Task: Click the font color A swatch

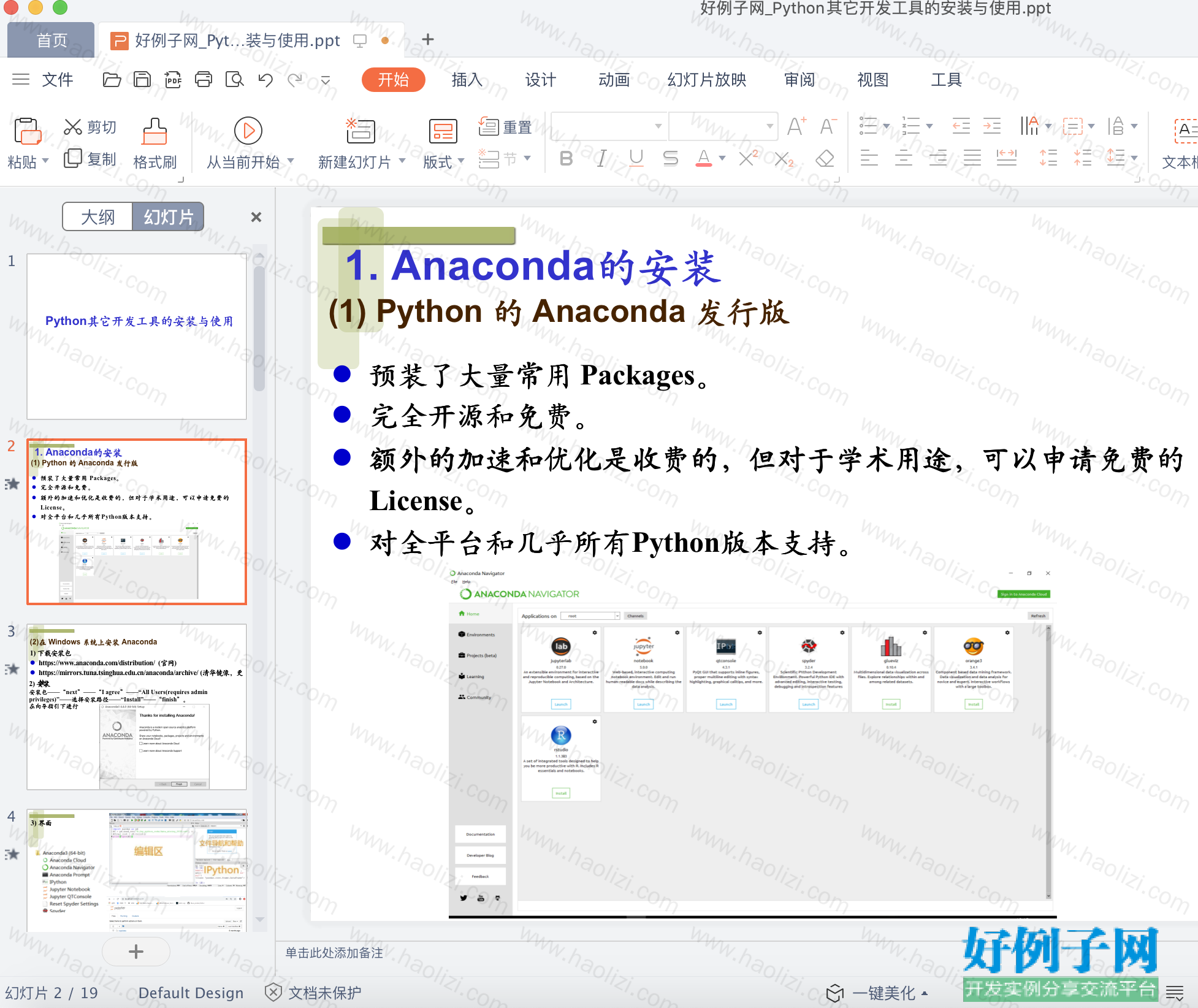Action: [704, 159]
